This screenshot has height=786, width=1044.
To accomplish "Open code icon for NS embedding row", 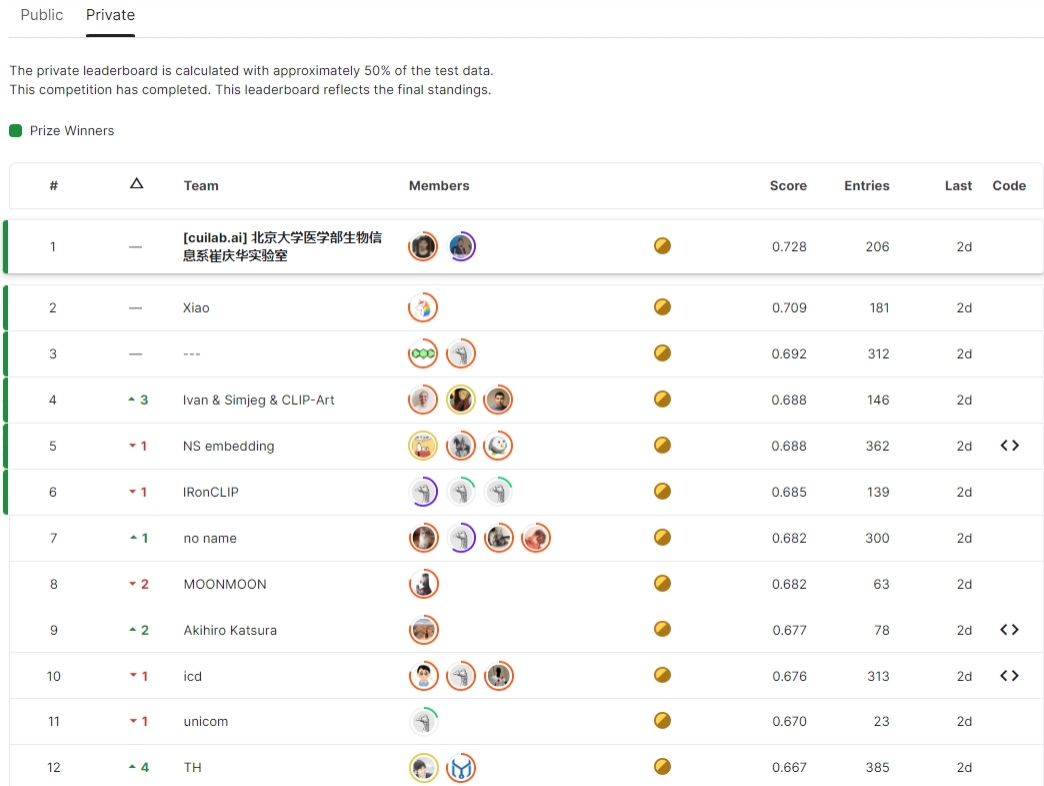I will click(x=1009, y=446).
